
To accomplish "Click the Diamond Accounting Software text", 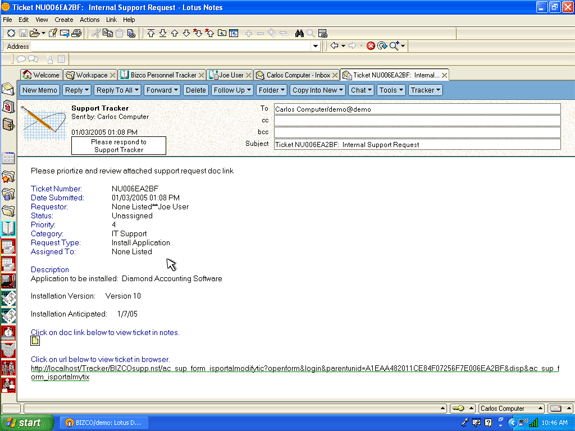I will 172,278.
